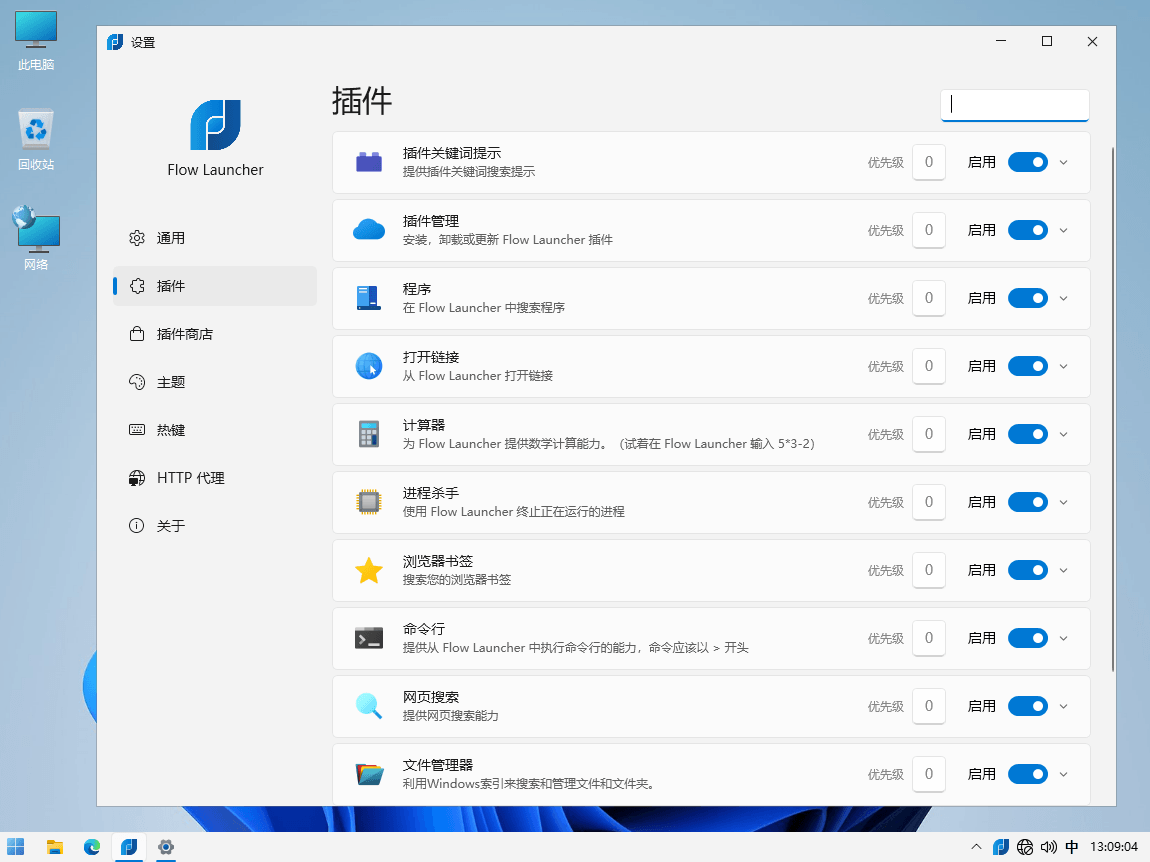
Task: Toggle the 进程杀手 plugin off
Action: pyautogui.click(x=1028, y=503)
